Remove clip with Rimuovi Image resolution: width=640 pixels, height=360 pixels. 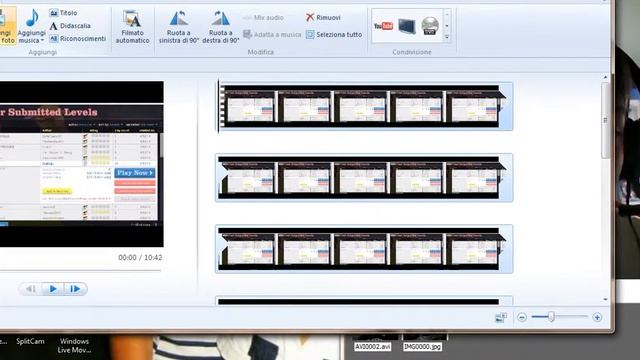323,18
